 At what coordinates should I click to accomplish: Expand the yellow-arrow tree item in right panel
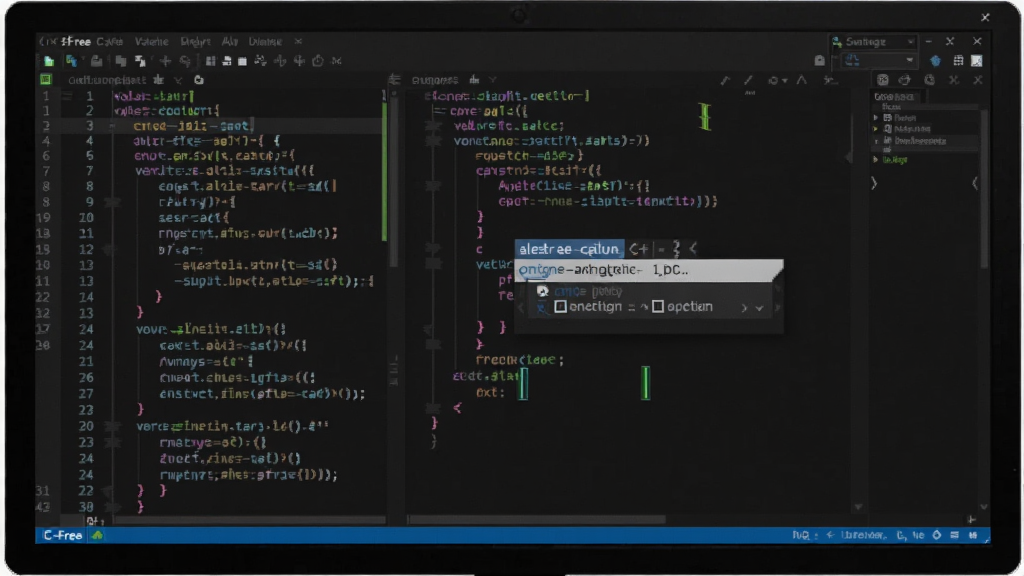coord(876,129)
